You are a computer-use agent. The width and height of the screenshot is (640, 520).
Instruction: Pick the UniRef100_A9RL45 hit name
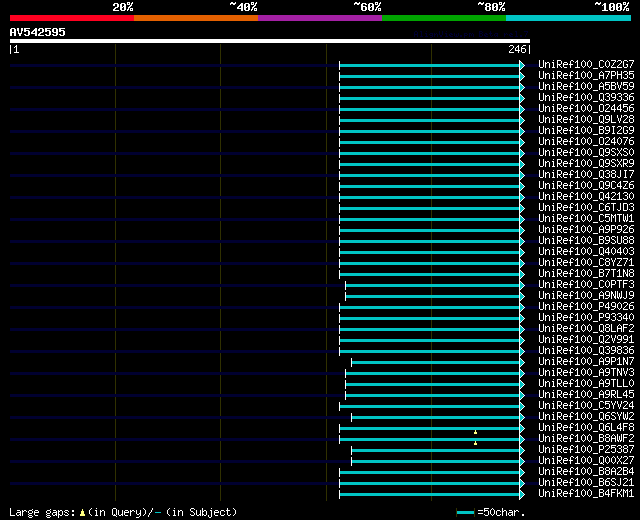point(586,395)
